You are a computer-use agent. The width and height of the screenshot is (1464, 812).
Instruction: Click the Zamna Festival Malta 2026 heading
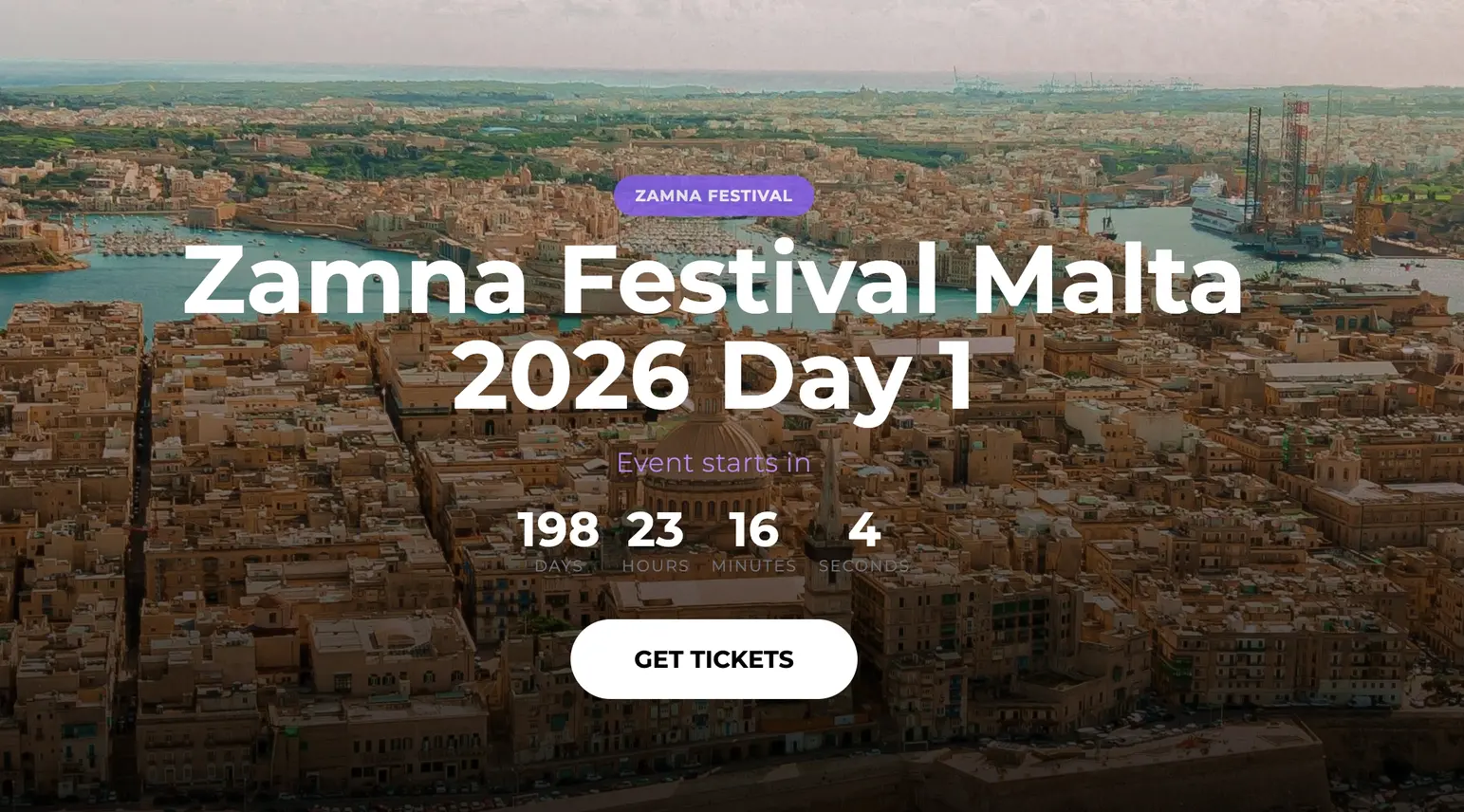pyautogui.click(x=713, y=327)
